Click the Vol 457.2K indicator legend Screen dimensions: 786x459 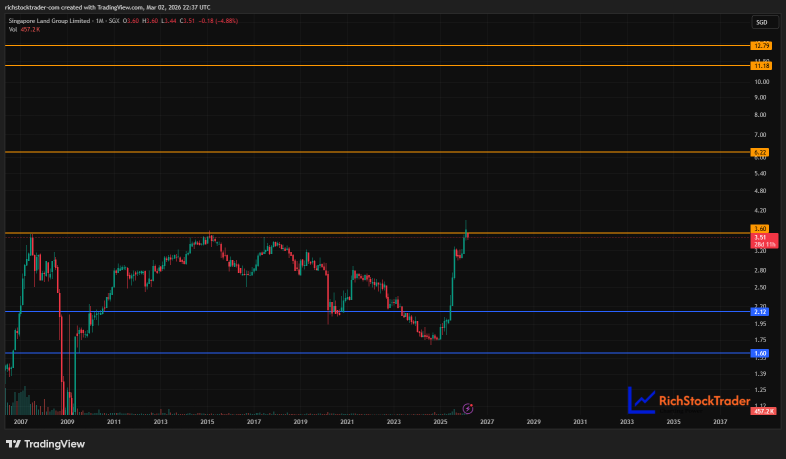24,30
